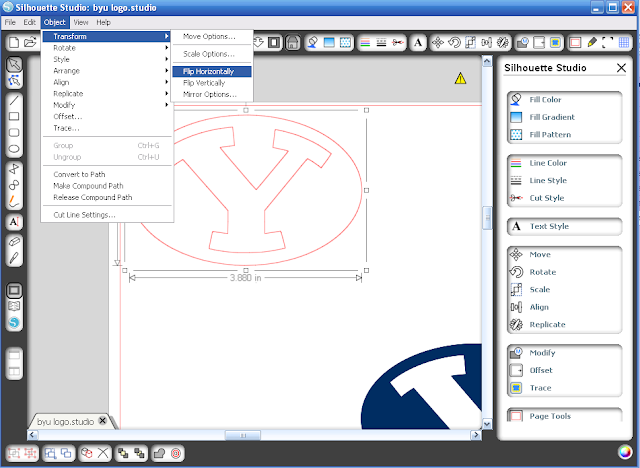
Task: Select the Ellipse drawing tool
Action: point(14,149)
